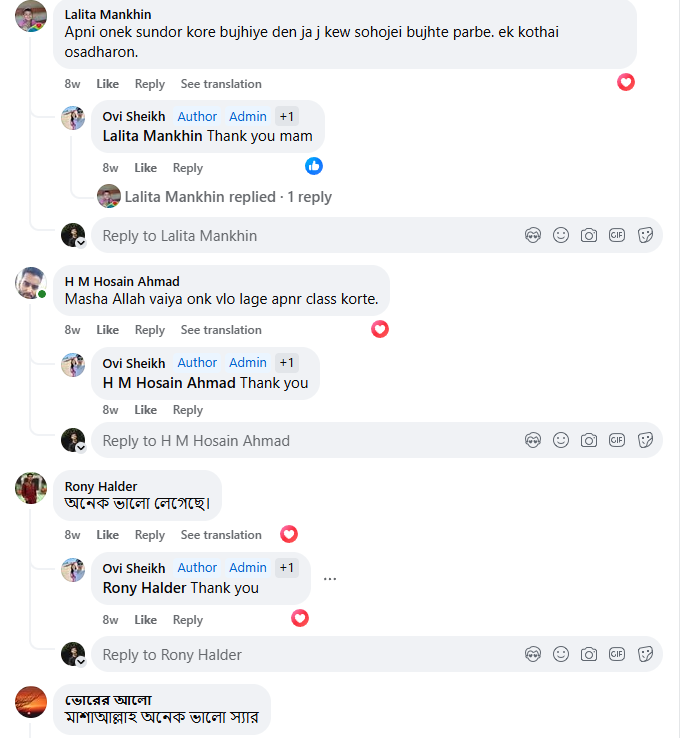The width and height of the screenshot is (680, 738).
Task: Switch commenting identity in Lalita Mankhin reply
Action: coord(74,236)
